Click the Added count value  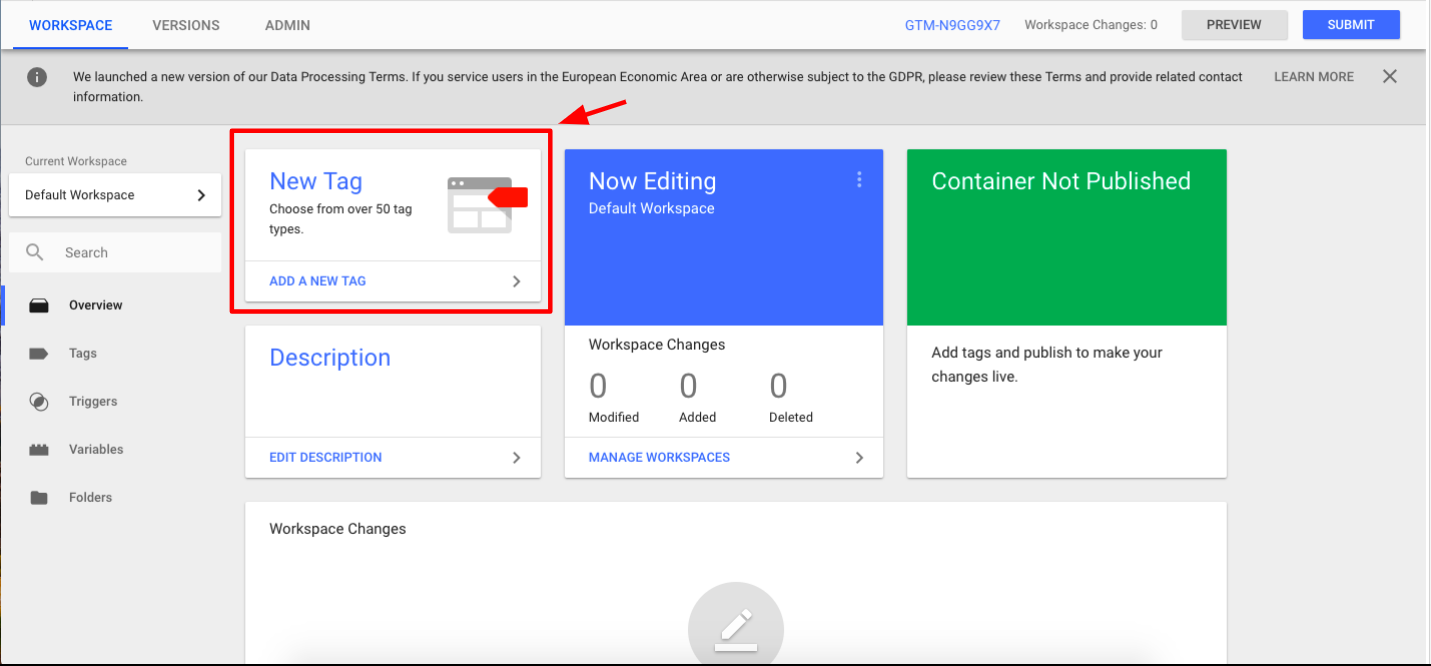(x=688, y=386)
